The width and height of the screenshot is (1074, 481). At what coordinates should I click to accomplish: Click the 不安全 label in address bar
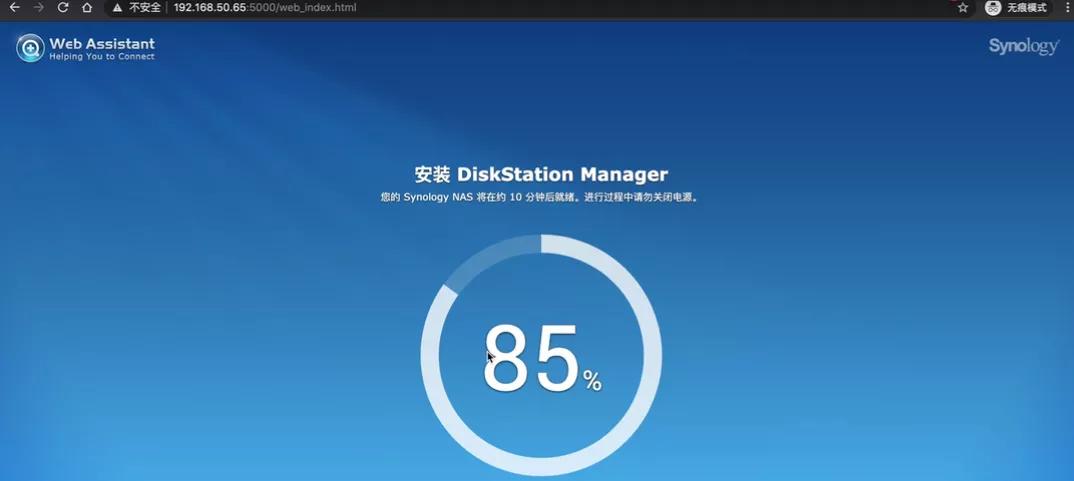point(145,8)
